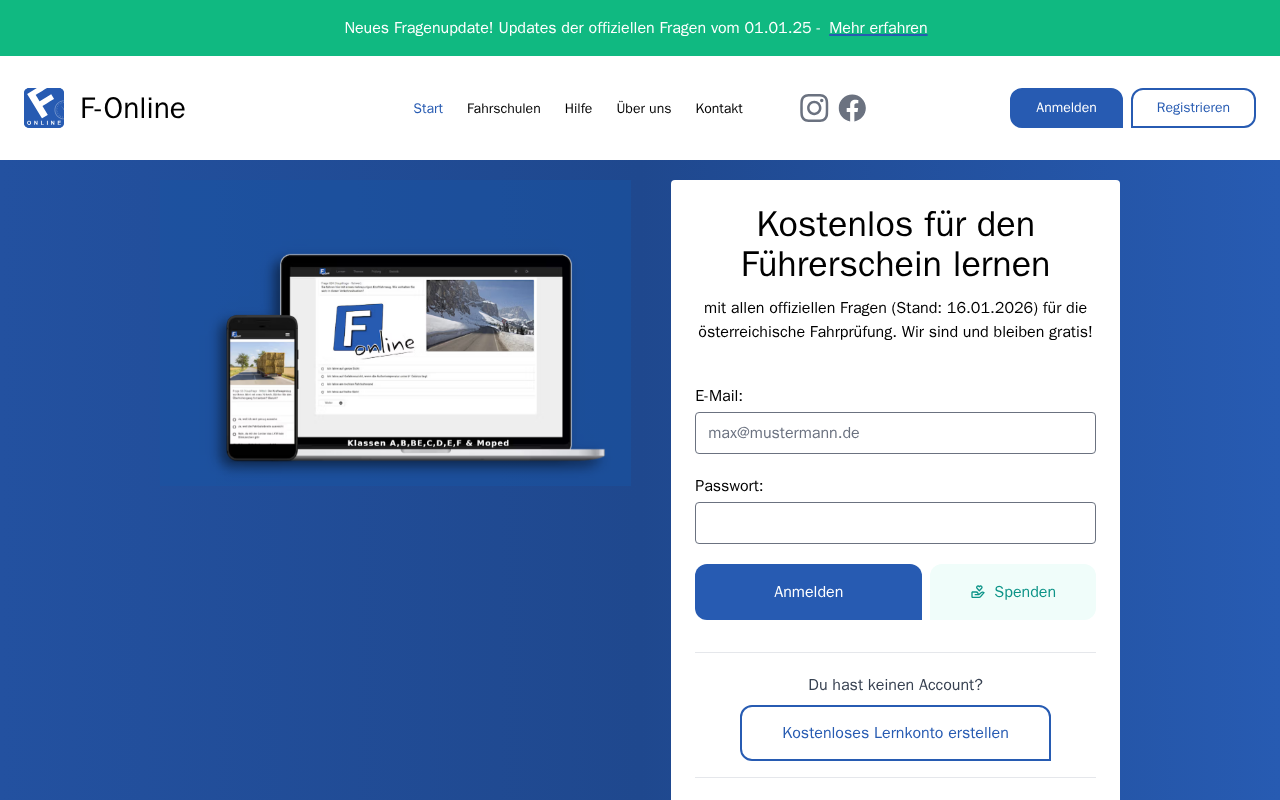Select Kostenloses Lernkonto erstellen
The image size is (1280, 800).
(895, 733)
